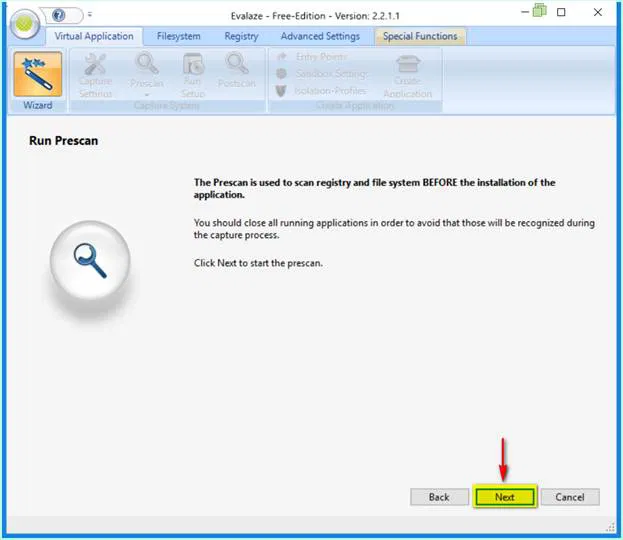This screenshot has height=540, width=623.
Task: Go Back to the previous step
Action: coord(439,497)
